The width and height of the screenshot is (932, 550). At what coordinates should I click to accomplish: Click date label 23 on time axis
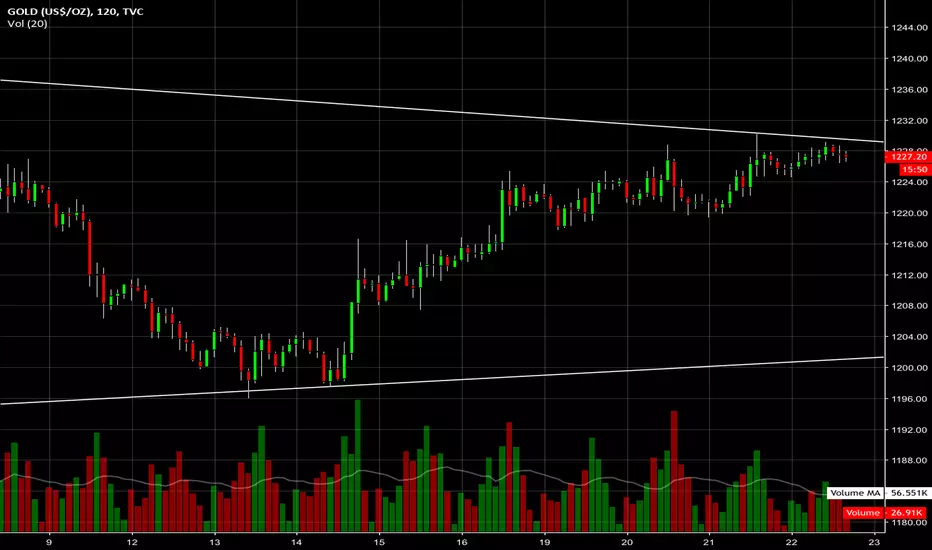[874, 542]
